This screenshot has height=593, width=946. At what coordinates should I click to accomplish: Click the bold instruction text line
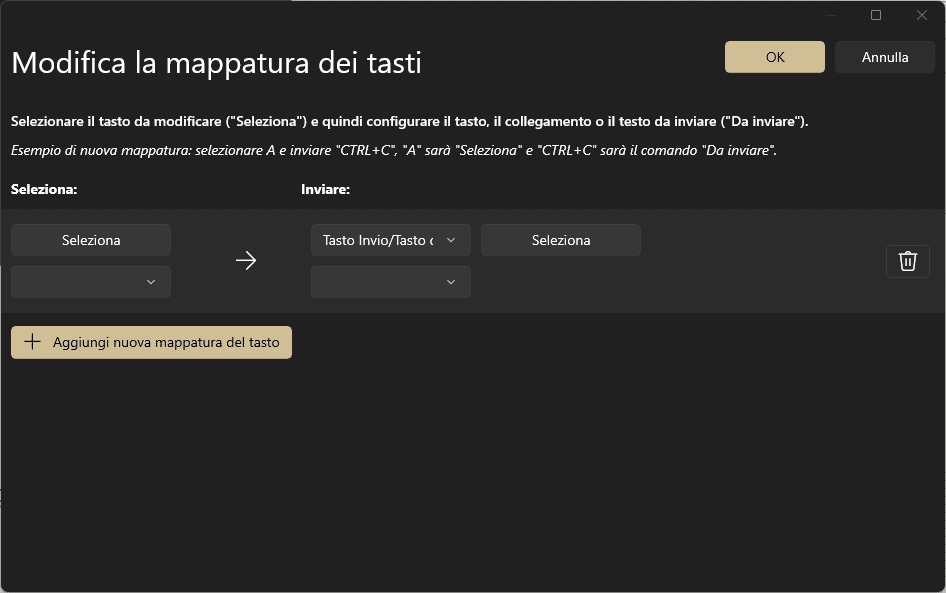[x=409, y=121]
